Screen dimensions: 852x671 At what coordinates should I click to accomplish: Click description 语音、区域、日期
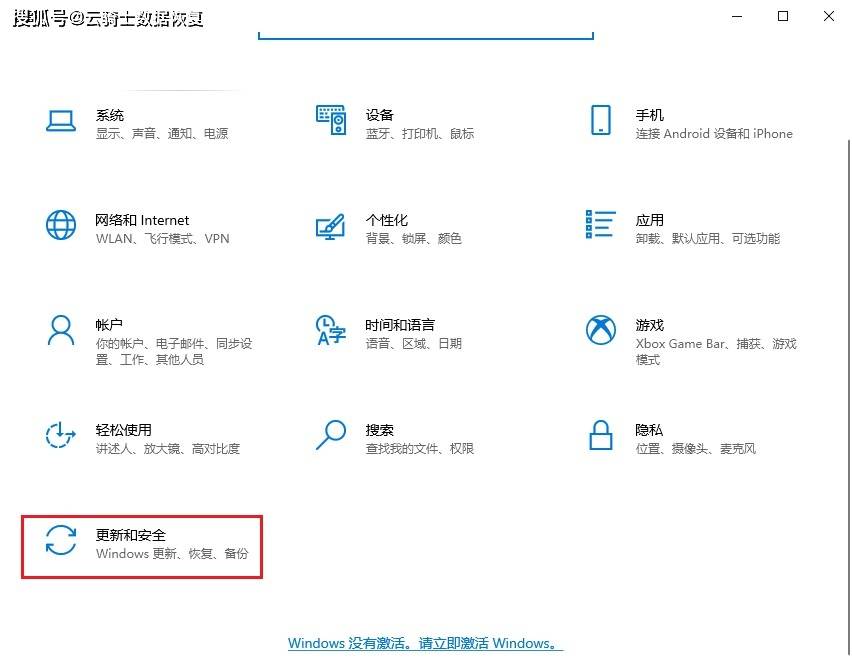414,343
